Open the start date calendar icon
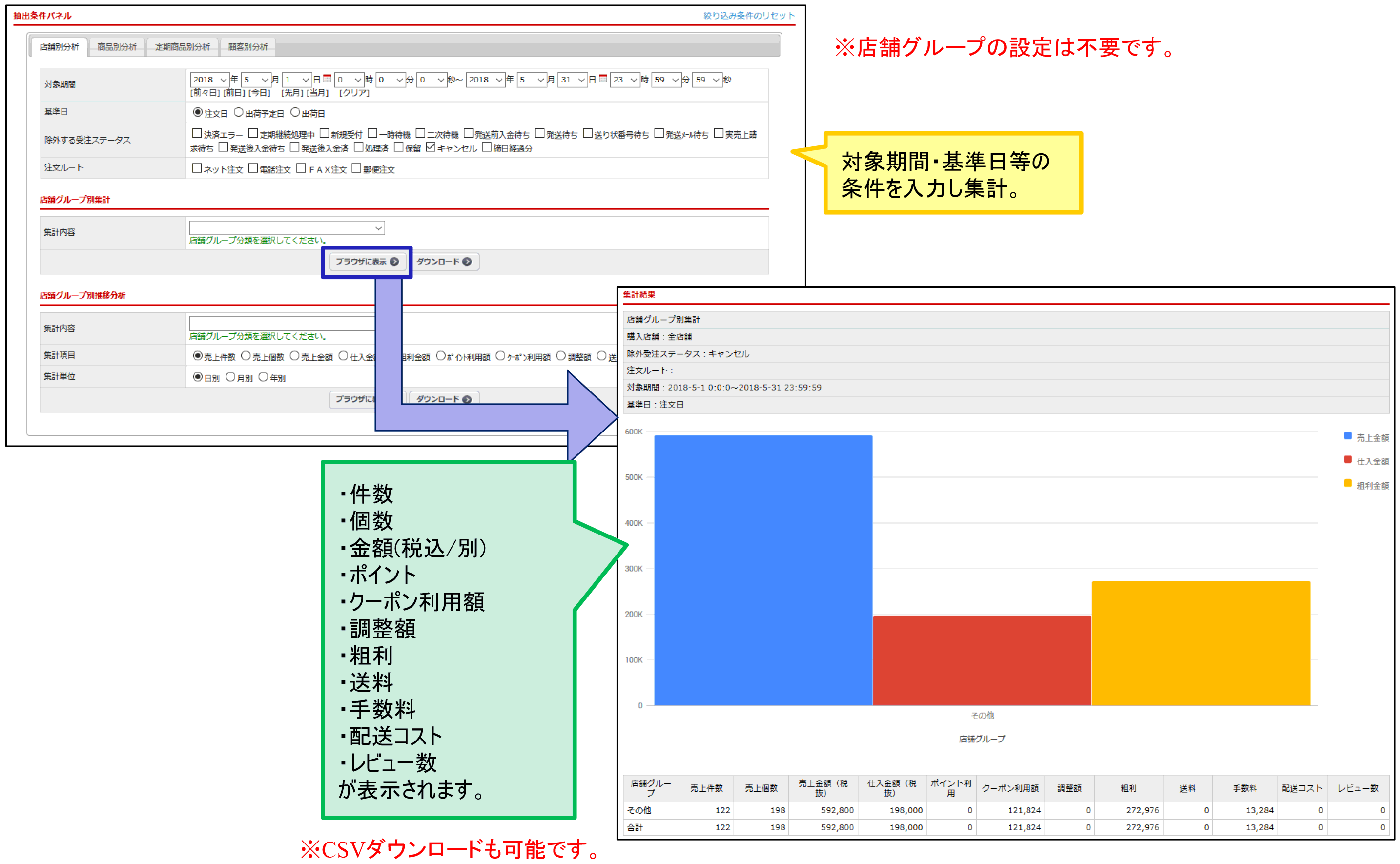This screenshot has width=1400, height=864. [327, 79]
